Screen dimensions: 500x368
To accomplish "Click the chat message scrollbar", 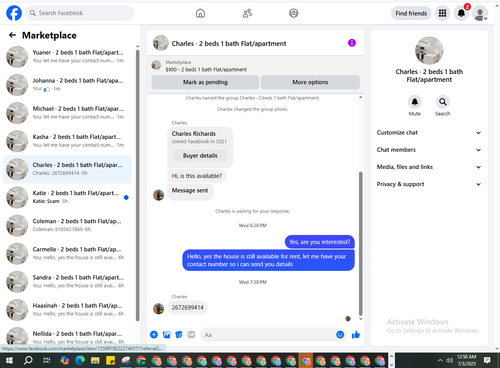I will (x=360, y=243).
